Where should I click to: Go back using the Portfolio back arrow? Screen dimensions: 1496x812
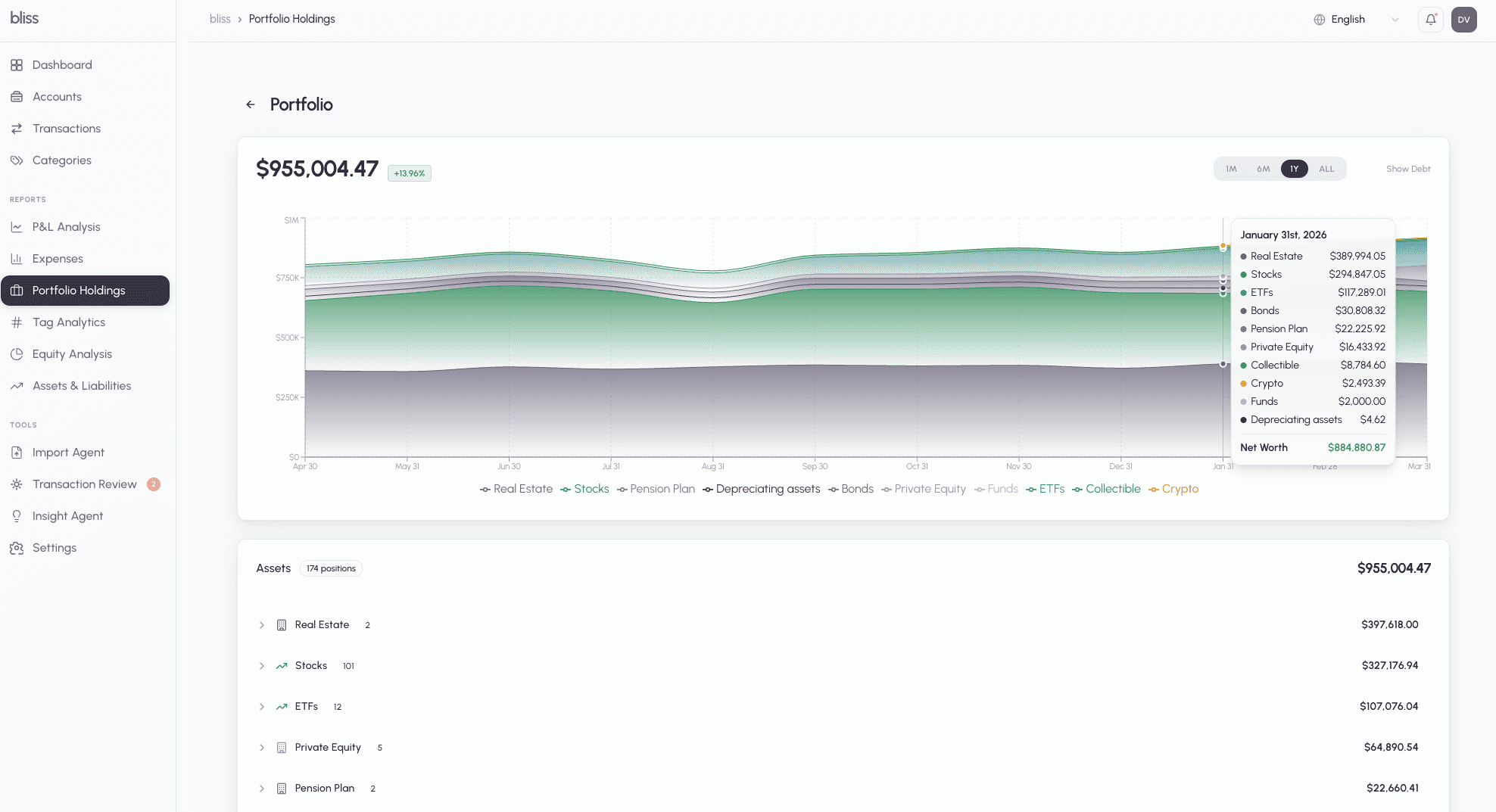tap(251, 104)
